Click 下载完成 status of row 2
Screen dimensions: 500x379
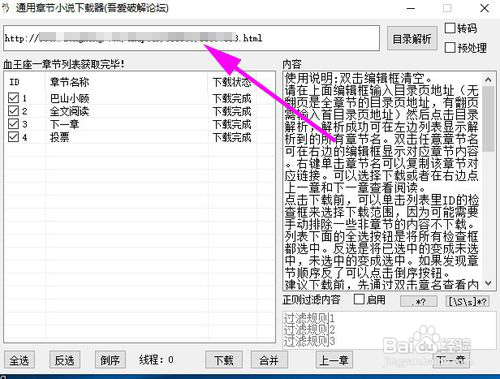coord(232,111)
